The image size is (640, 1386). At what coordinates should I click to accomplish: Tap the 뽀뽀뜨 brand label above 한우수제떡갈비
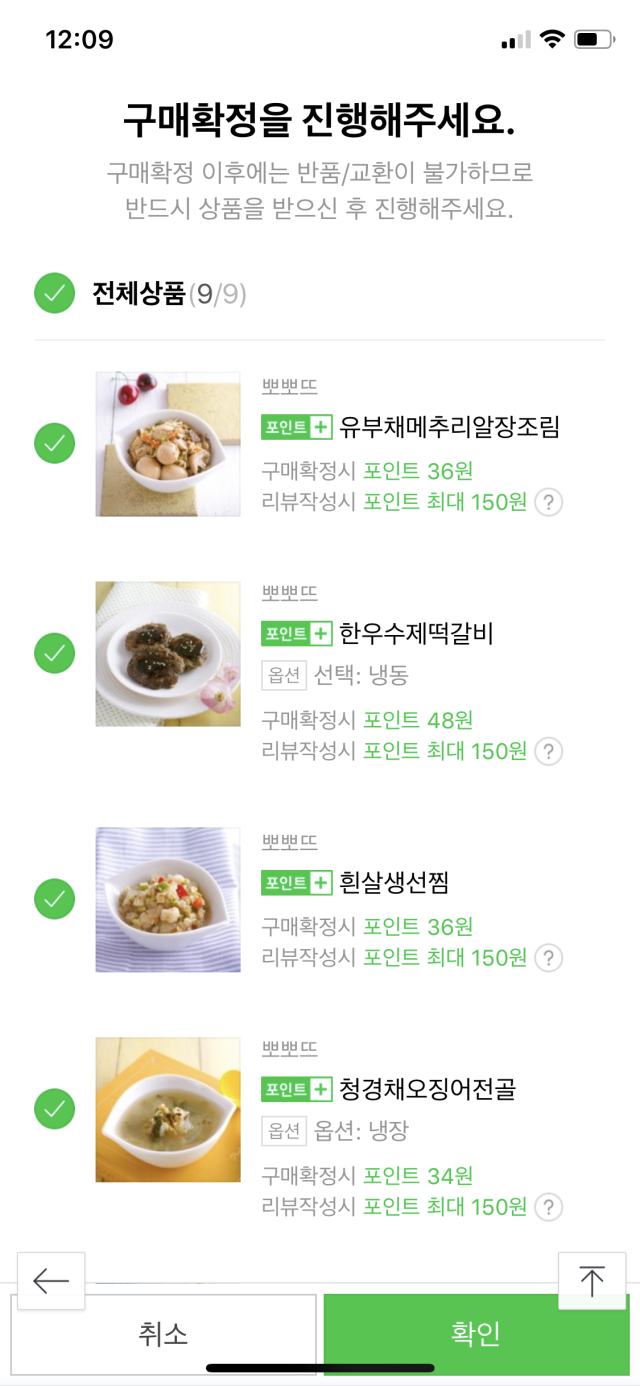pos(290,593)
